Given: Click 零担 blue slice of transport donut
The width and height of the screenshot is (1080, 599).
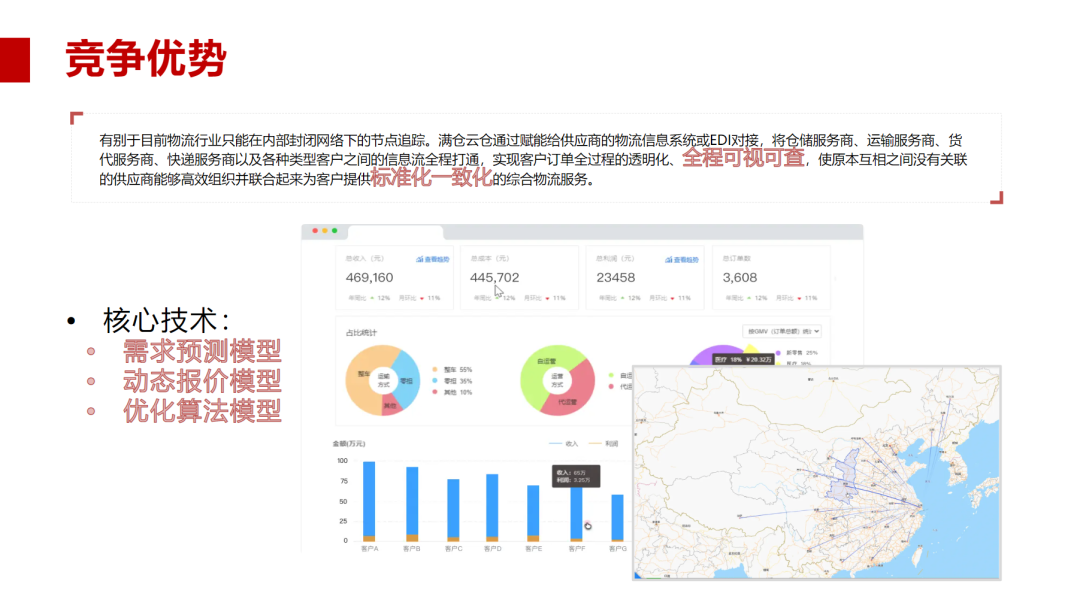Looking at the screenshot, I should (x=409, y=380).
